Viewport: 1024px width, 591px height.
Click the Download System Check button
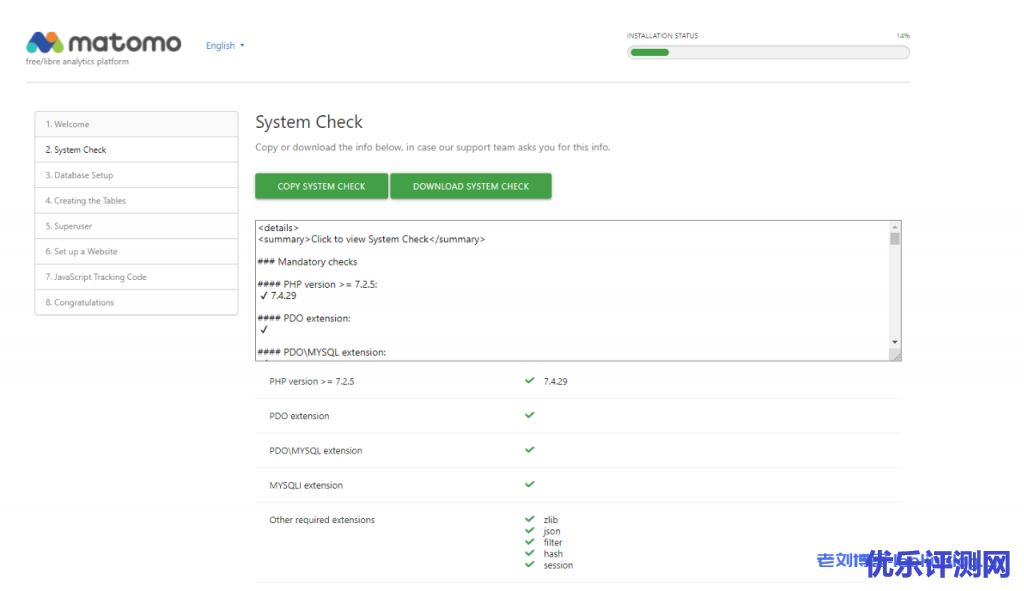coord(471,186)
